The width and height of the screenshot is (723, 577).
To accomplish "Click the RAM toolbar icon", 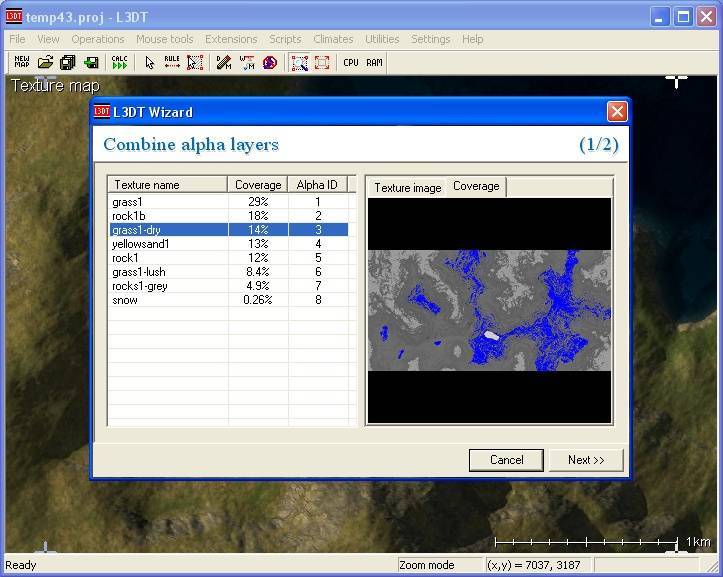I will click(x=374, y=62).
